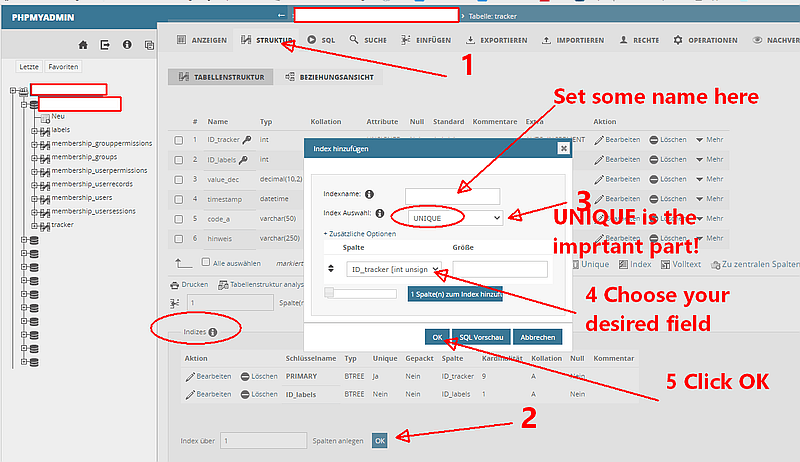Check the code_a row checkbox
Viewport: 800px width, 462px height.
click(x=179, y=219)
